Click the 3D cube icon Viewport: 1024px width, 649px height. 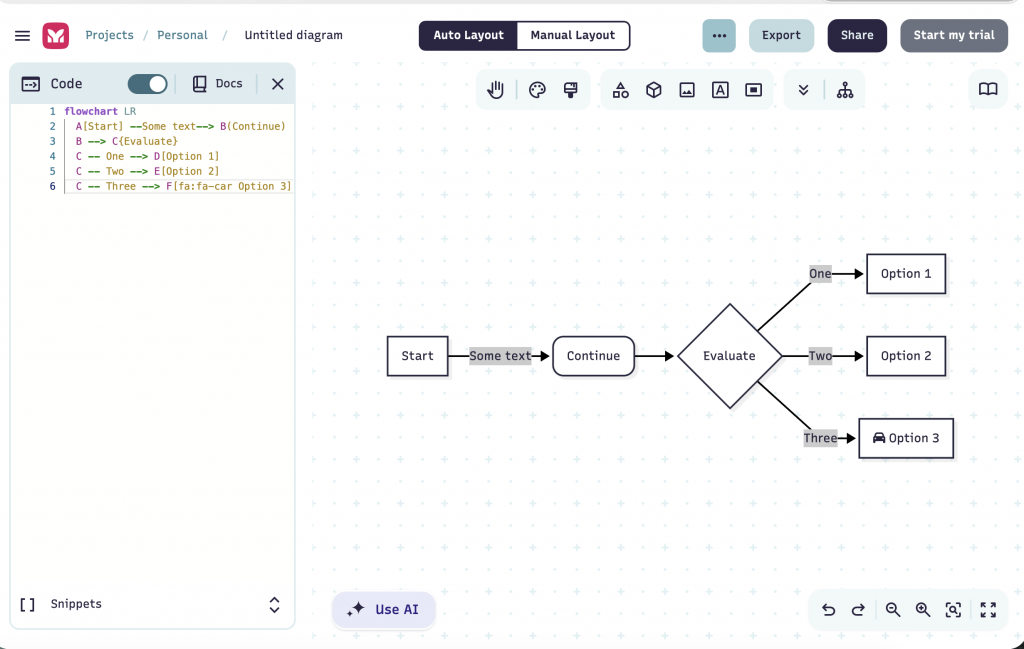coord(654,90)
